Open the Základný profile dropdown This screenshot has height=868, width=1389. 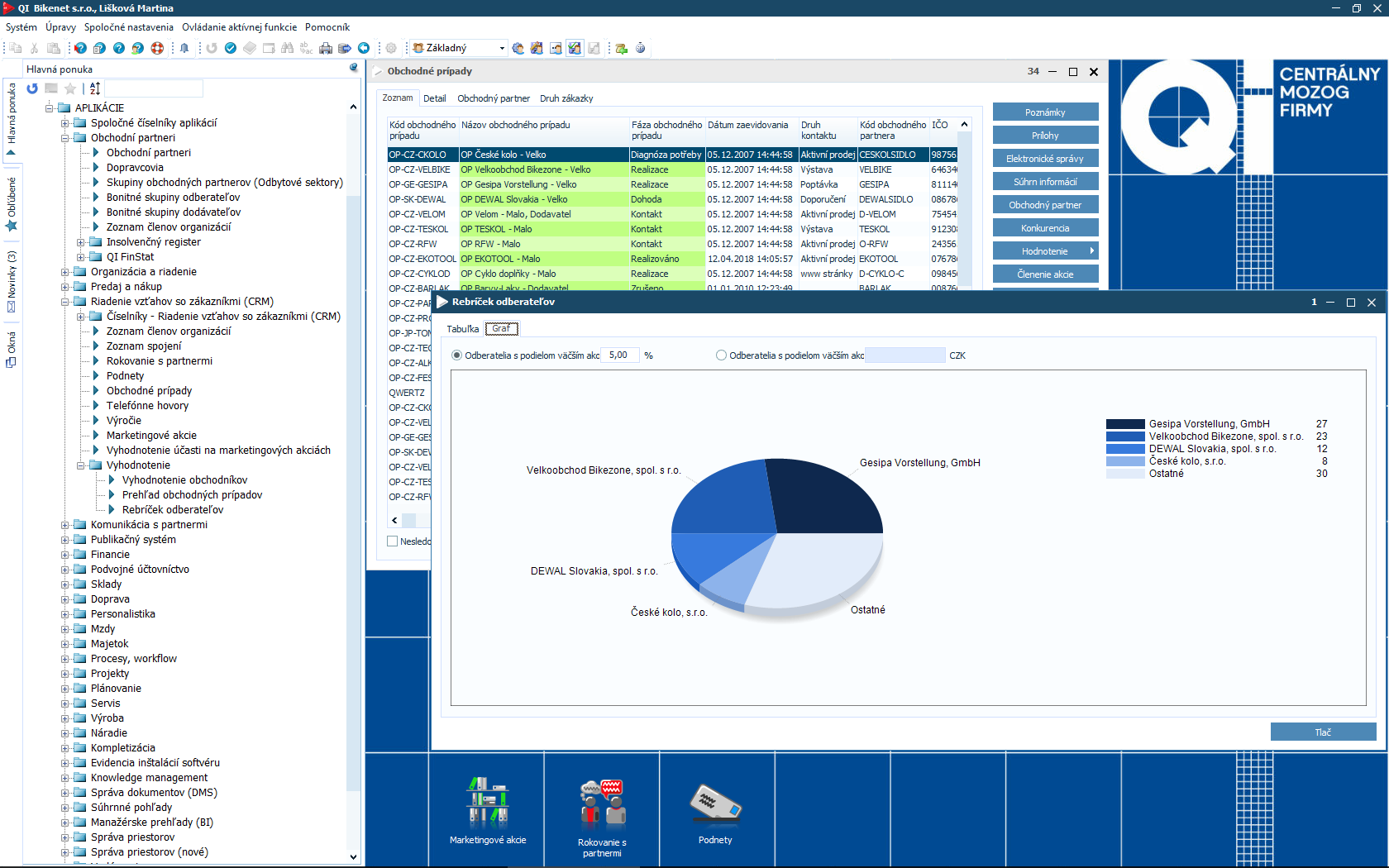[501, 48]
